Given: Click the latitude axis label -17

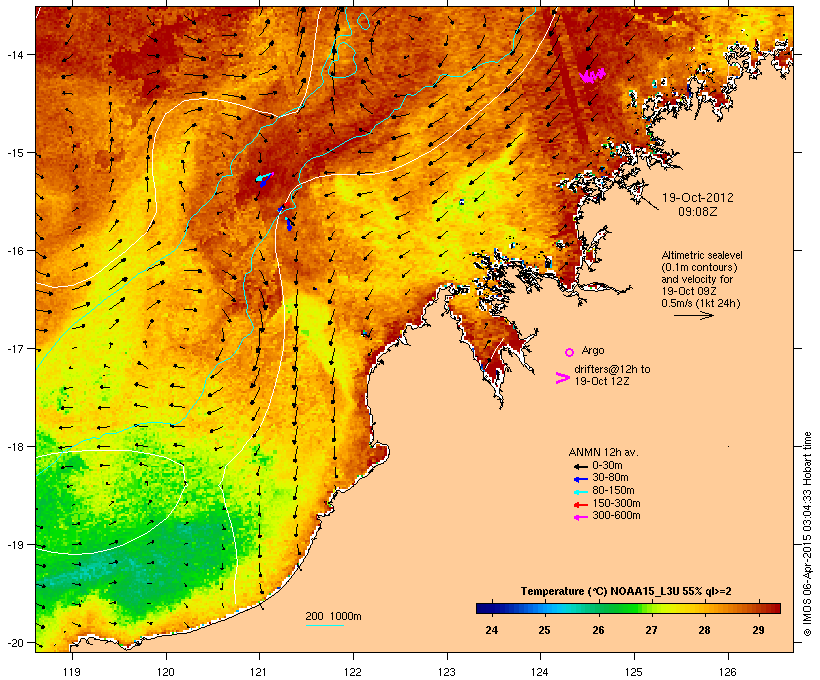Looking at the screenshot, I should (15, 348).
